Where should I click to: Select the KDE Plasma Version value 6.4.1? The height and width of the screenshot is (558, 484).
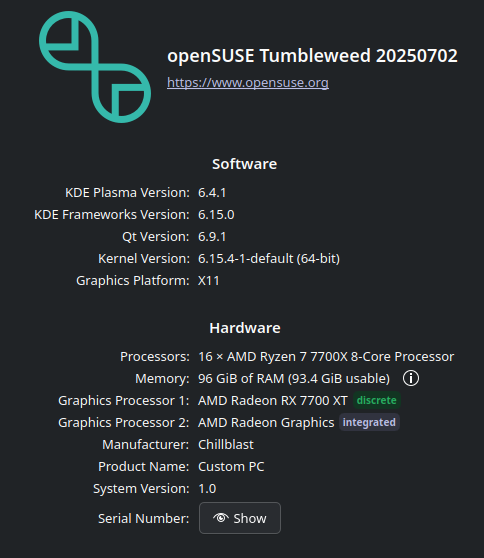[x=212, y=193]
